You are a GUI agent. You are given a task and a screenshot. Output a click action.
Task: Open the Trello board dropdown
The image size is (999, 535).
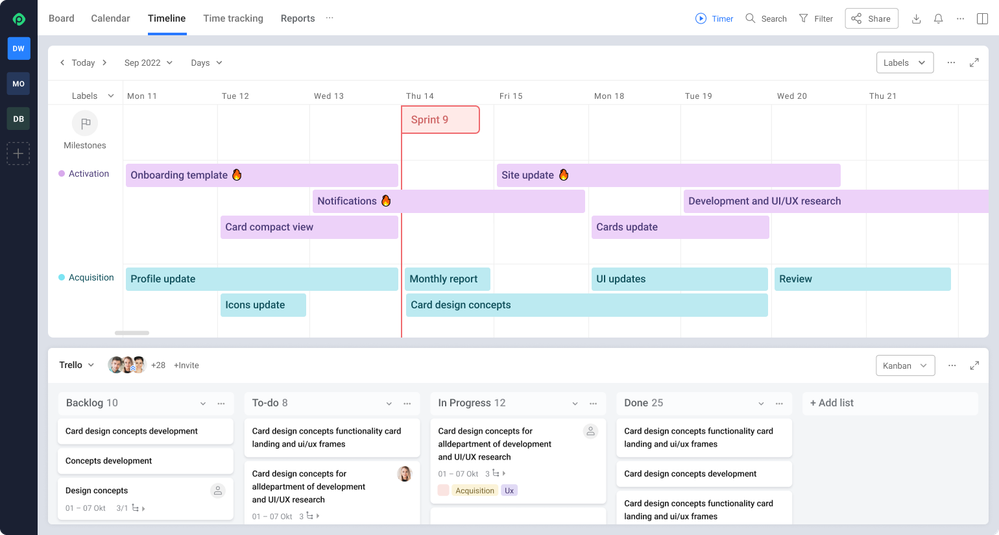pos(76,365)
